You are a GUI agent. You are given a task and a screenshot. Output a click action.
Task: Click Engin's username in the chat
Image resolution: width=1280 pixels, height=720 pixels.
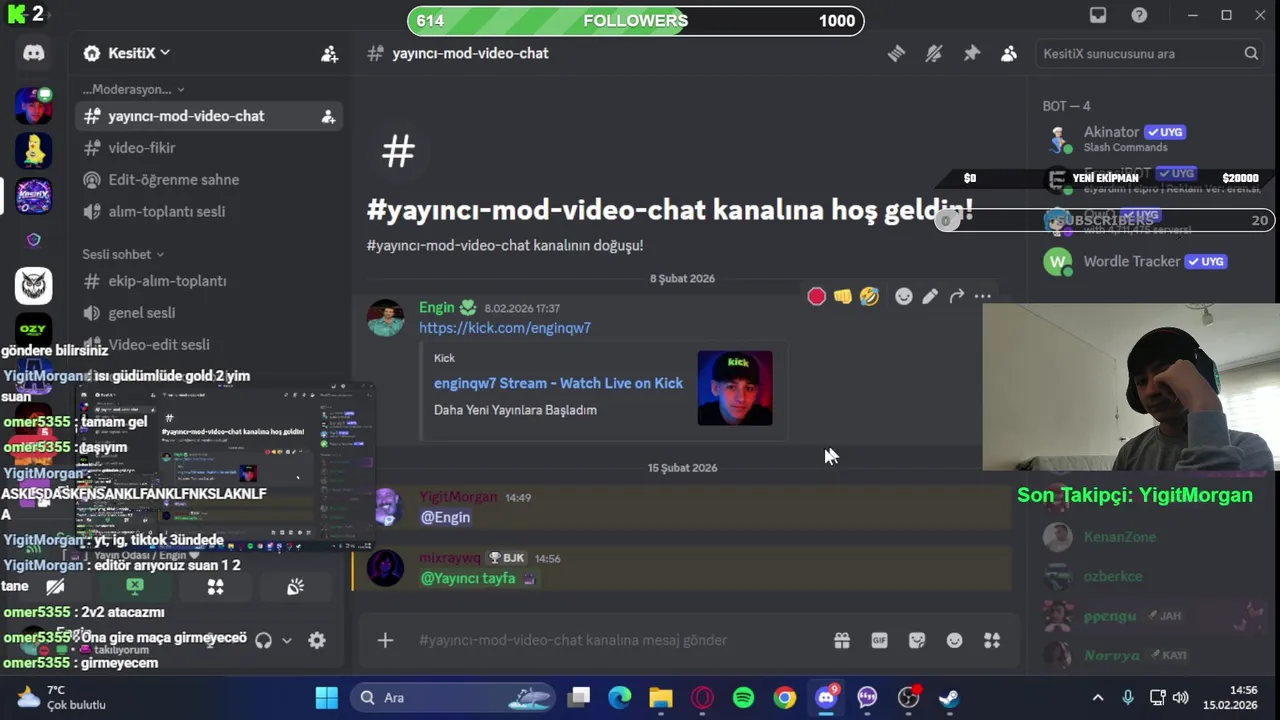coord(437,308)
